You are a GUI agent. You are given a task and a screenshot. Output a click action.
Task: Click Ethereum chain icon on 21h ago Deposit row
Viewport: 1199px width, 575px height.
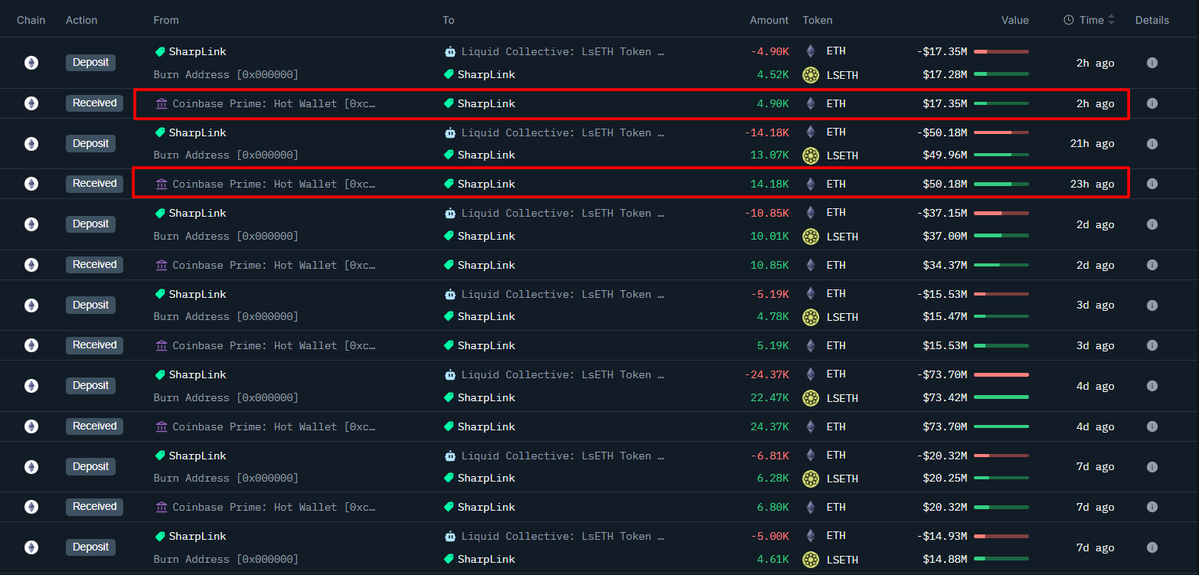pos(31,144)
